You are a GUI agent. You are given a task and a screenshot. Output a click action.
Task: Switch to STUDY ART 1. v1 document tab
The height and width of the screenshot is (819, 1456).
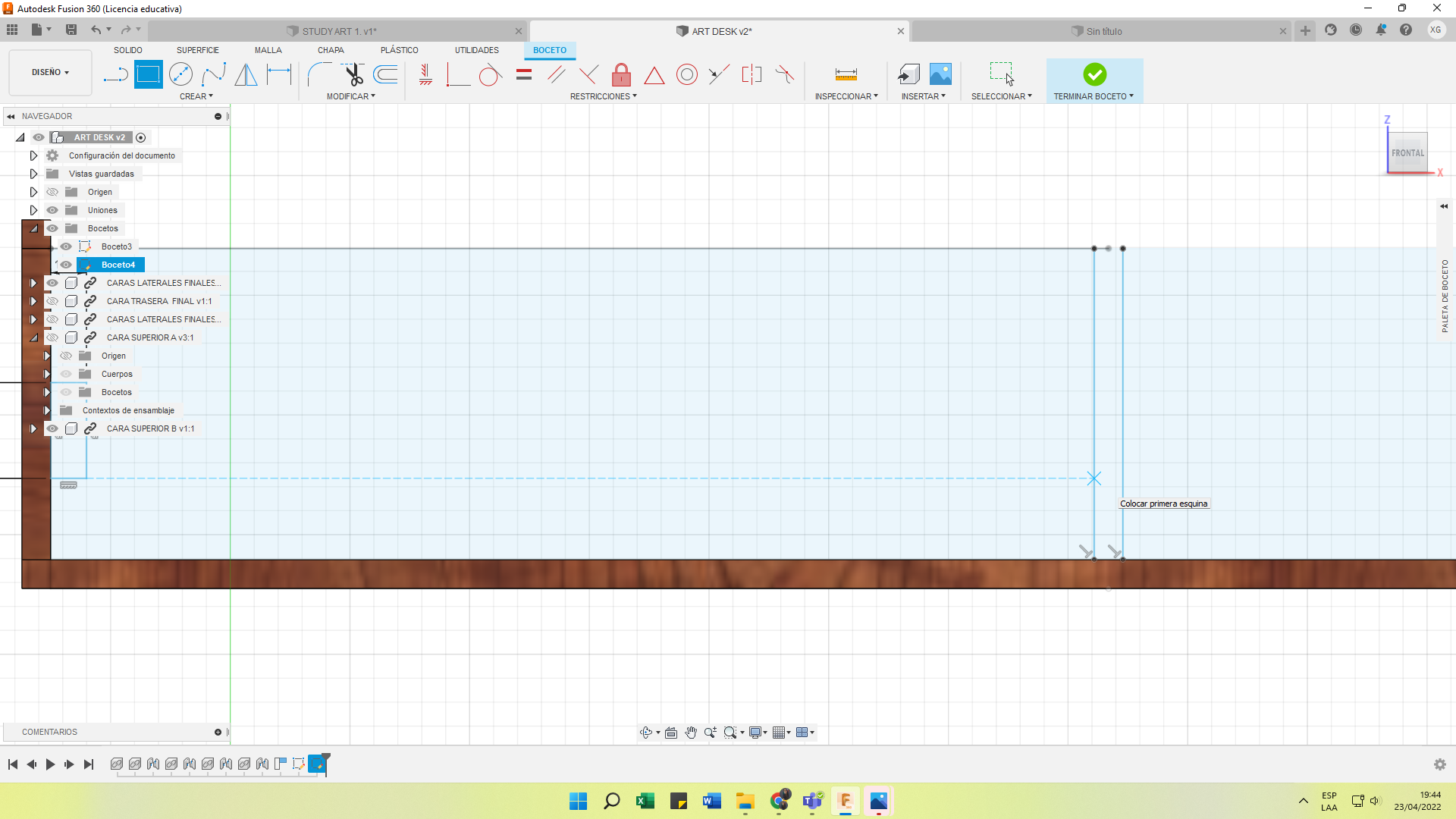(339, 31)
